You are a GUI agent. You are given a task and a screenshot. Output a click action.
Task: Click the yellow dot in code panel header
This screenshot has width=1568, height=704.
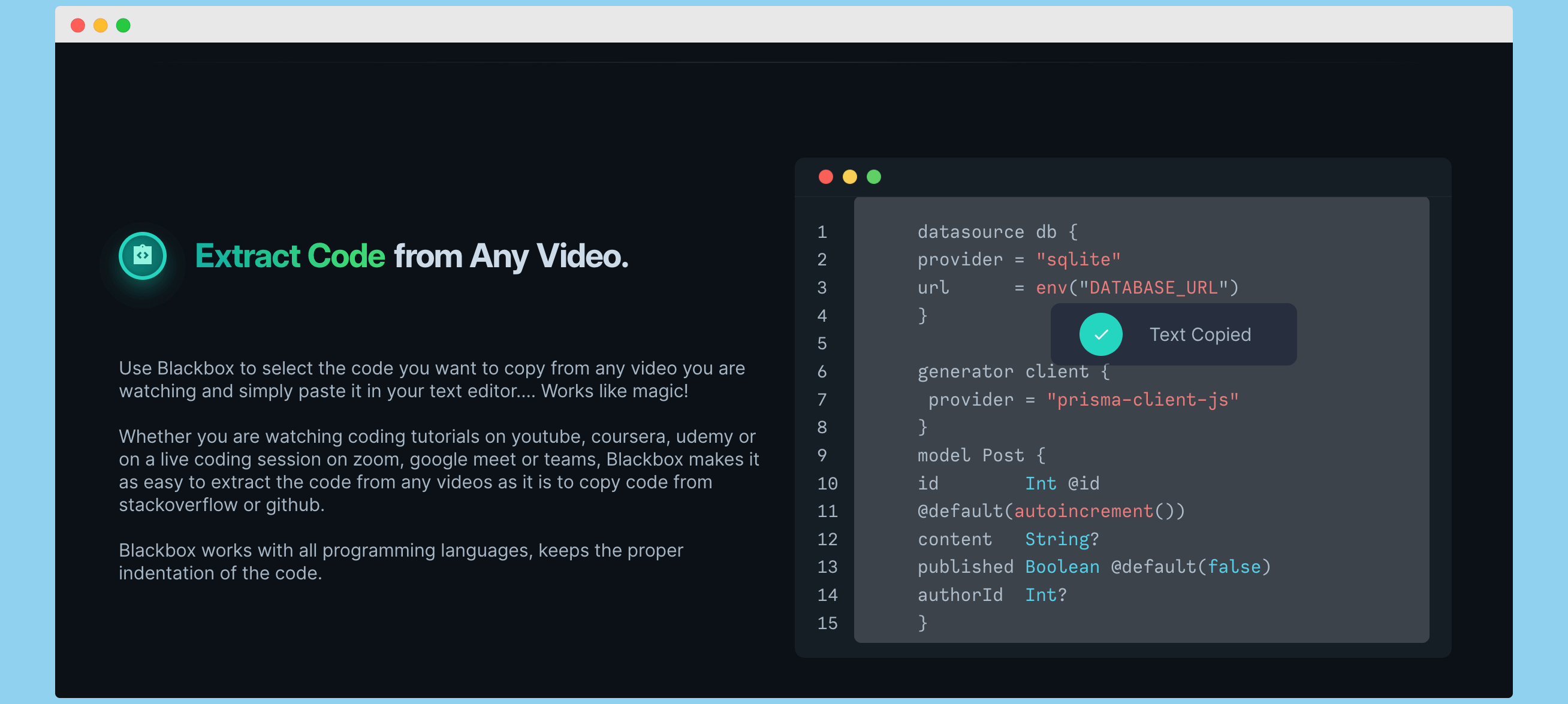tap(849, 177)
